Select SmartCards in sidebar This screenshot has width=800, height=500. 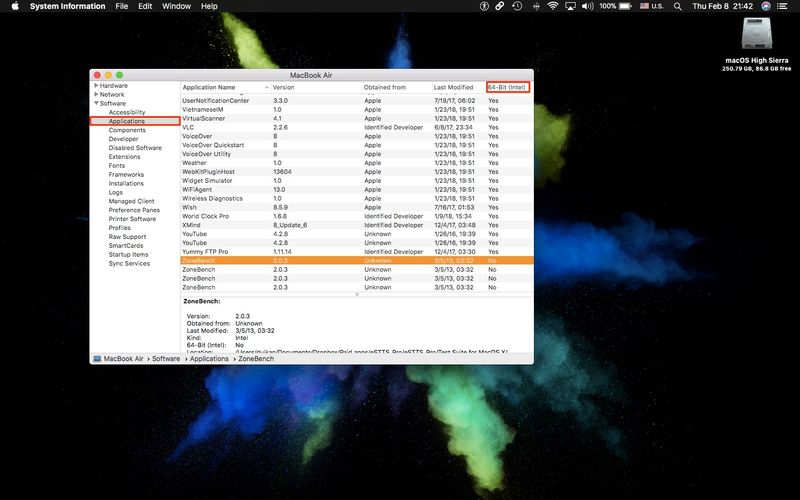pyautogui.click(x=126, y=245)
